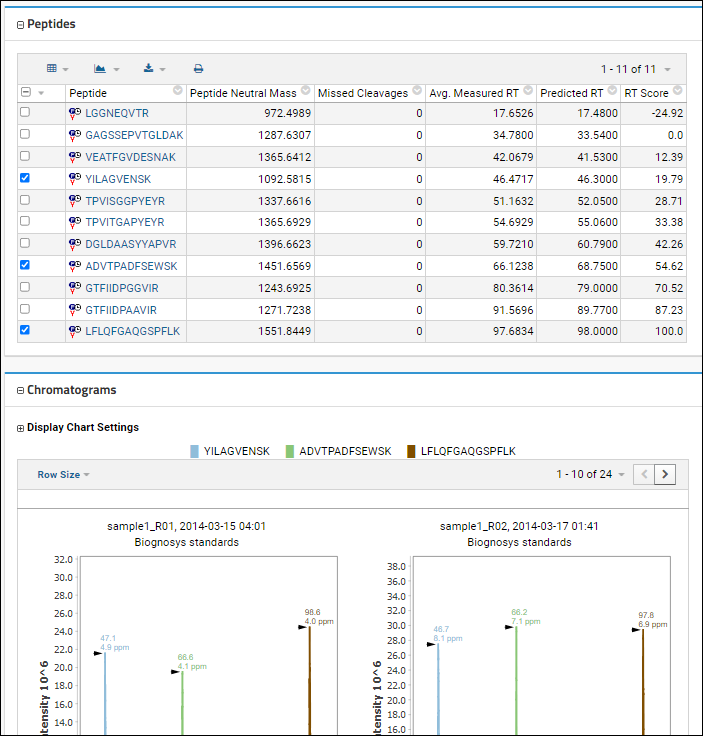Open Predicted RT column menu
This screenshot has height=736, width=703.
point(612,90)
